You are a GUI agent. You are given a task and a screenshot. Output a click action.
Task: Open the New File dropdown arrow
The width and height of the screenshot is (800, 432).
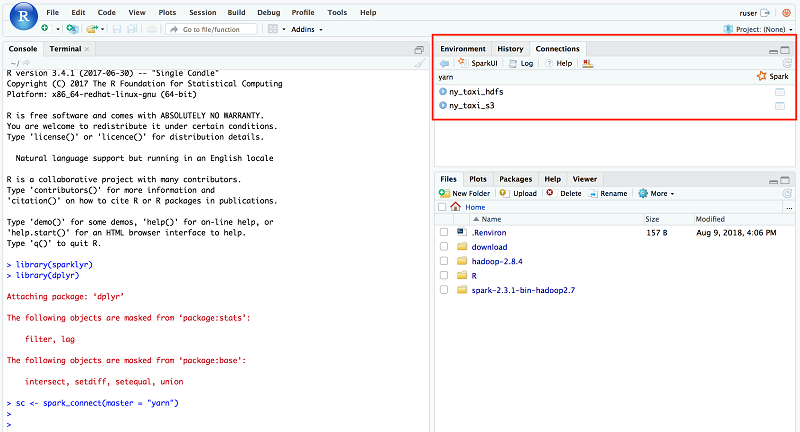pyautogui.click(x=58, y=30)
